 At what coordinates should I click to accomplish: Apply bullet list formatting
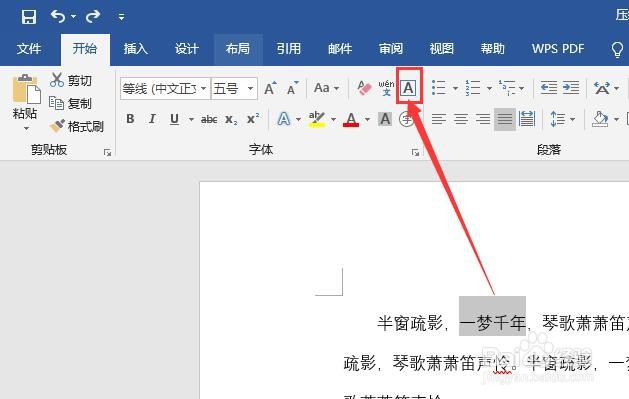coord(439,88)
